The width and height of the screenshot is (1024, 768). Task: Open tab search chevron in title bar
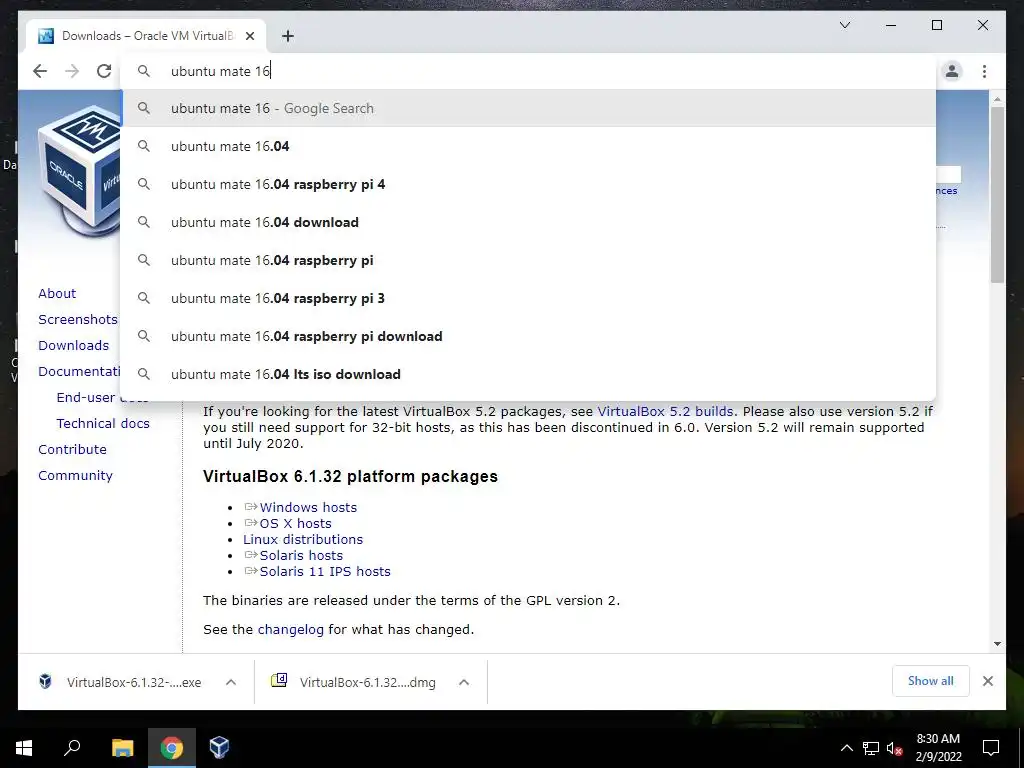pos(845,25)
